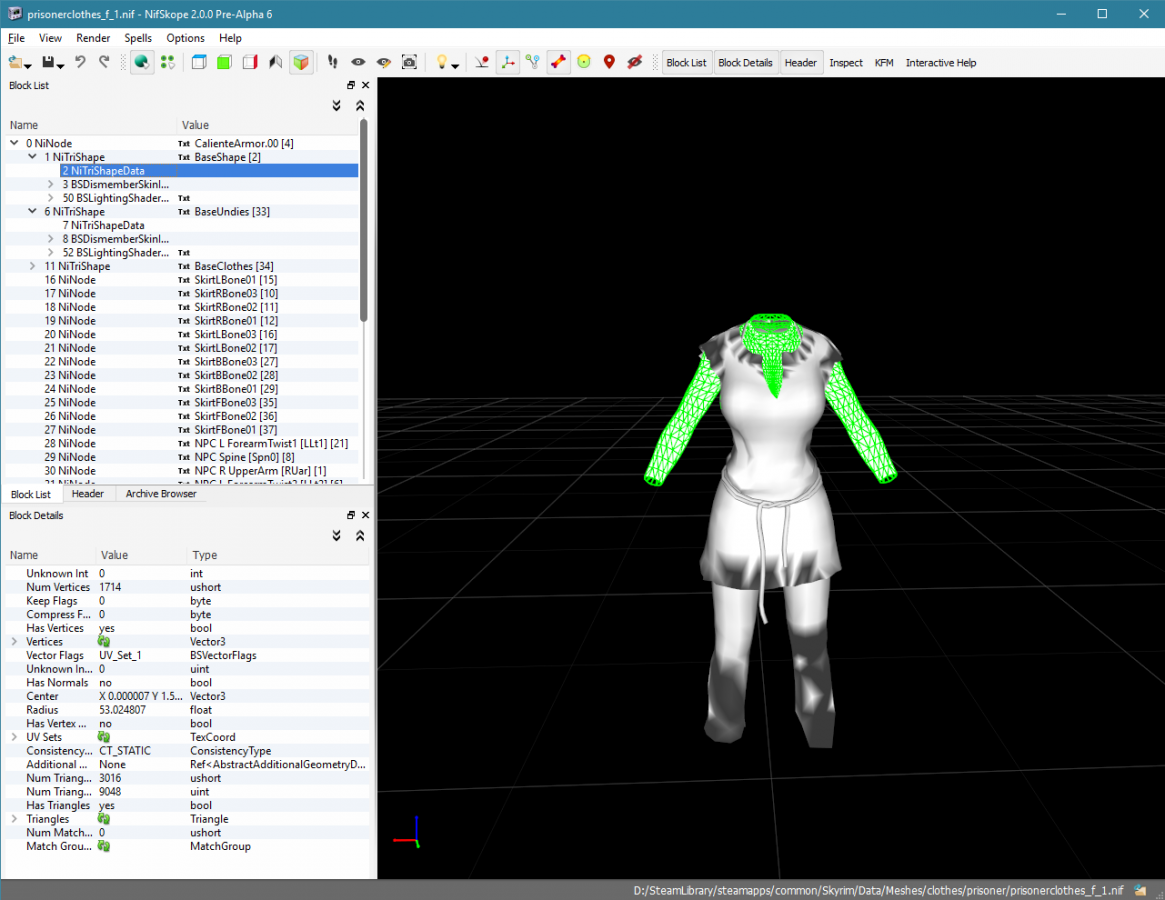Take a viewport screenshot with camera icon

pos(409,62)
